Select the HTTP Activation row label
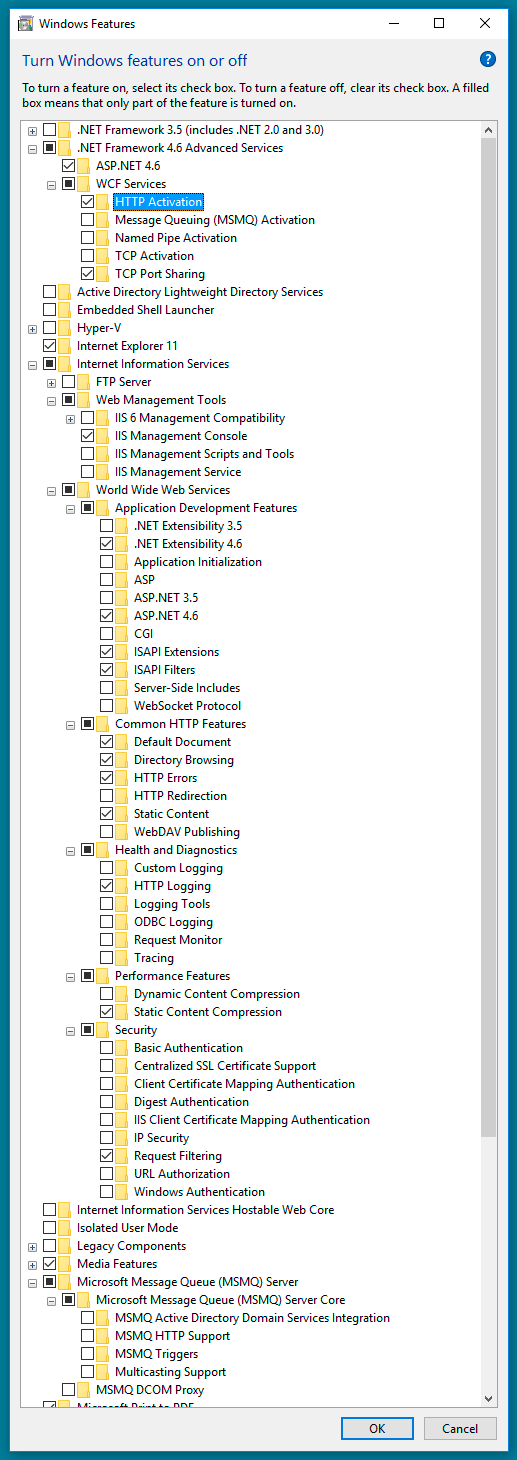The width and height of the screenshot is (517, 1460). point(159,202)
